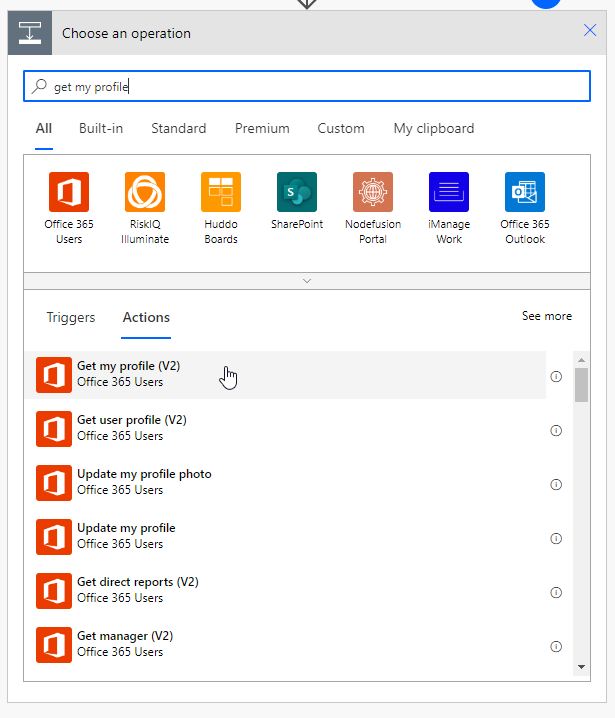Viewport: 615px width, 718px height.
Task: Click the Office icon beside Get user profile (V2)
Action: (54, 429)
